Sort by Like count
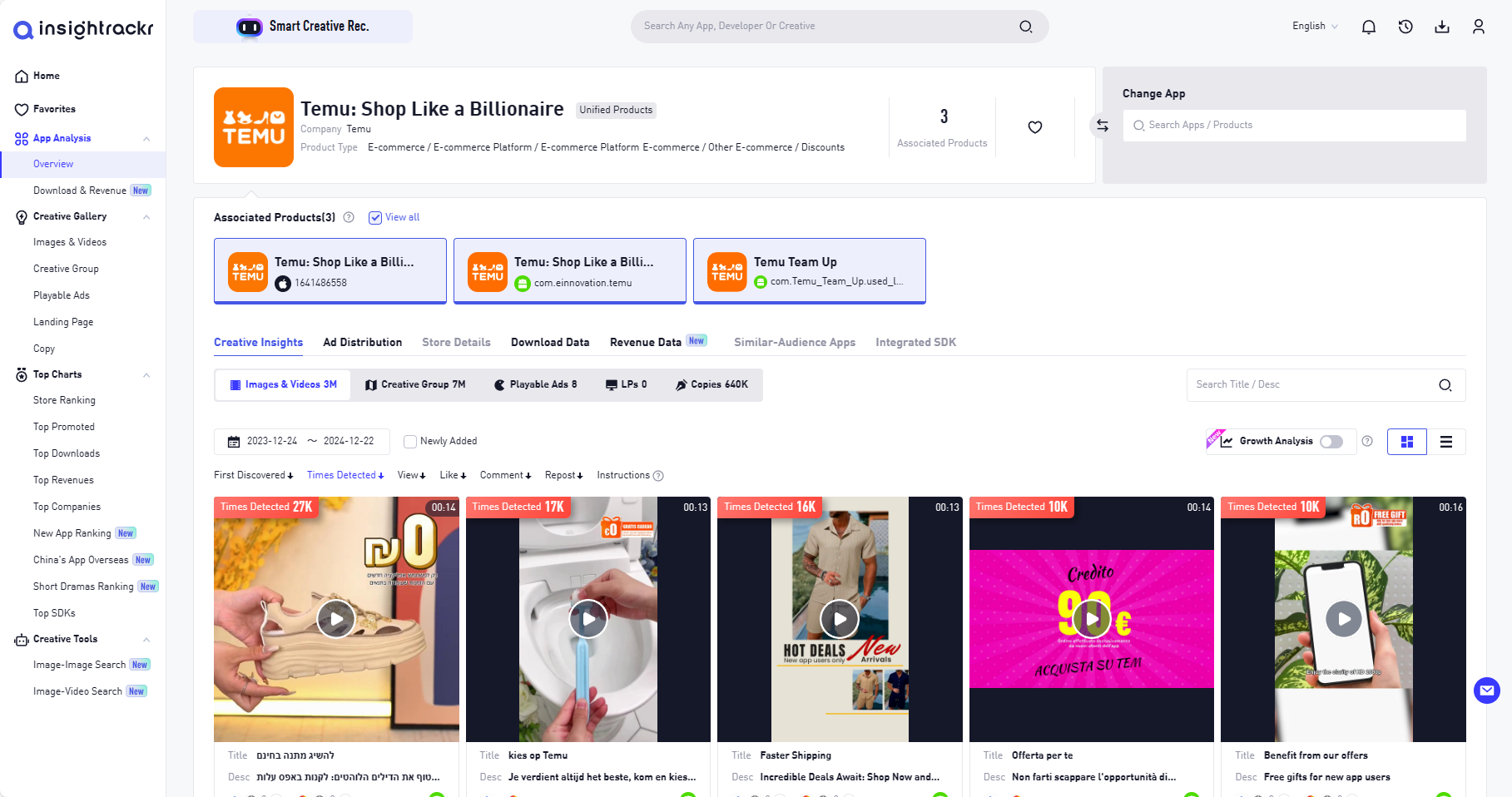The width and height of the screenshot is (1512, 797). (453, 476)
